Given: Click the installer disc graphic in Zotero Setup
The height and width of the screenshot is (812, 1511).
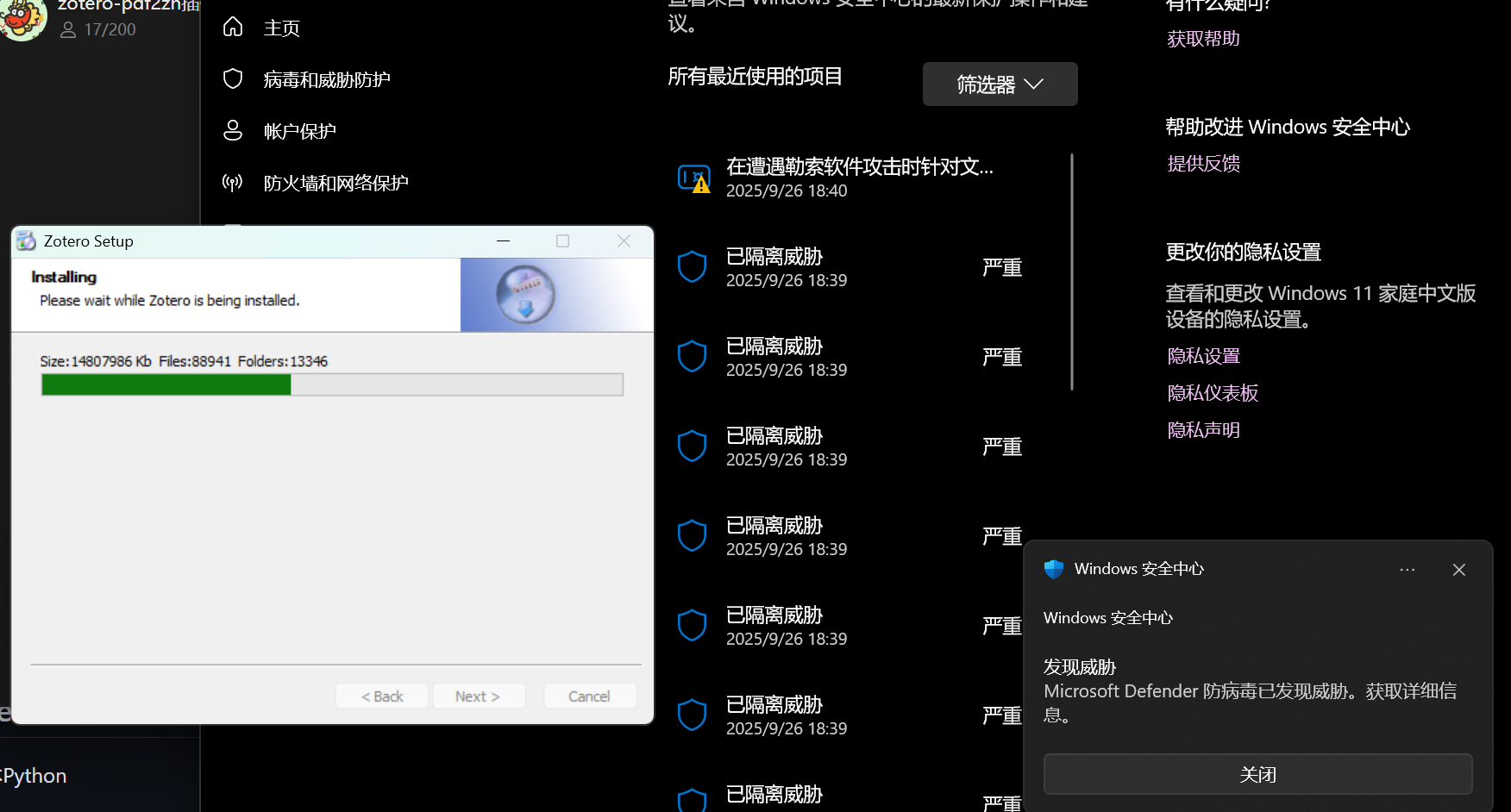Looking at the screenshot, I should pyautogui.click(x=525, y=295).
